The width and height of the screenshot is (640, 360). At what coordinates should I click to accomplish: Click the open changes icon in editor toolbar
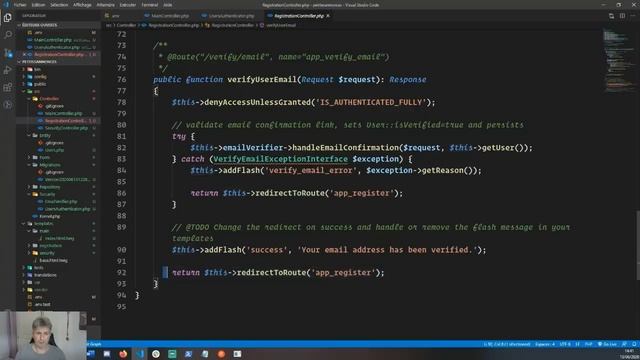[x=611, y=16]
